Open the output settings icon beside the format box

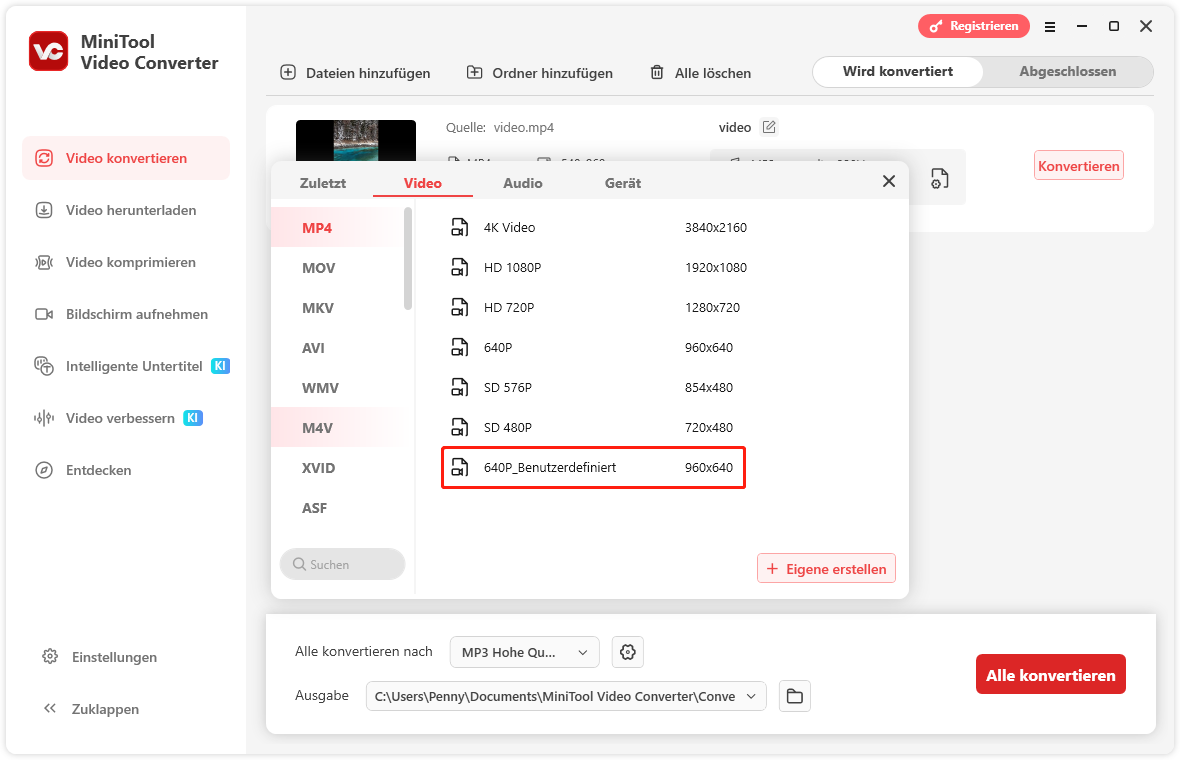pyautogui.click(x=939, y=178)
